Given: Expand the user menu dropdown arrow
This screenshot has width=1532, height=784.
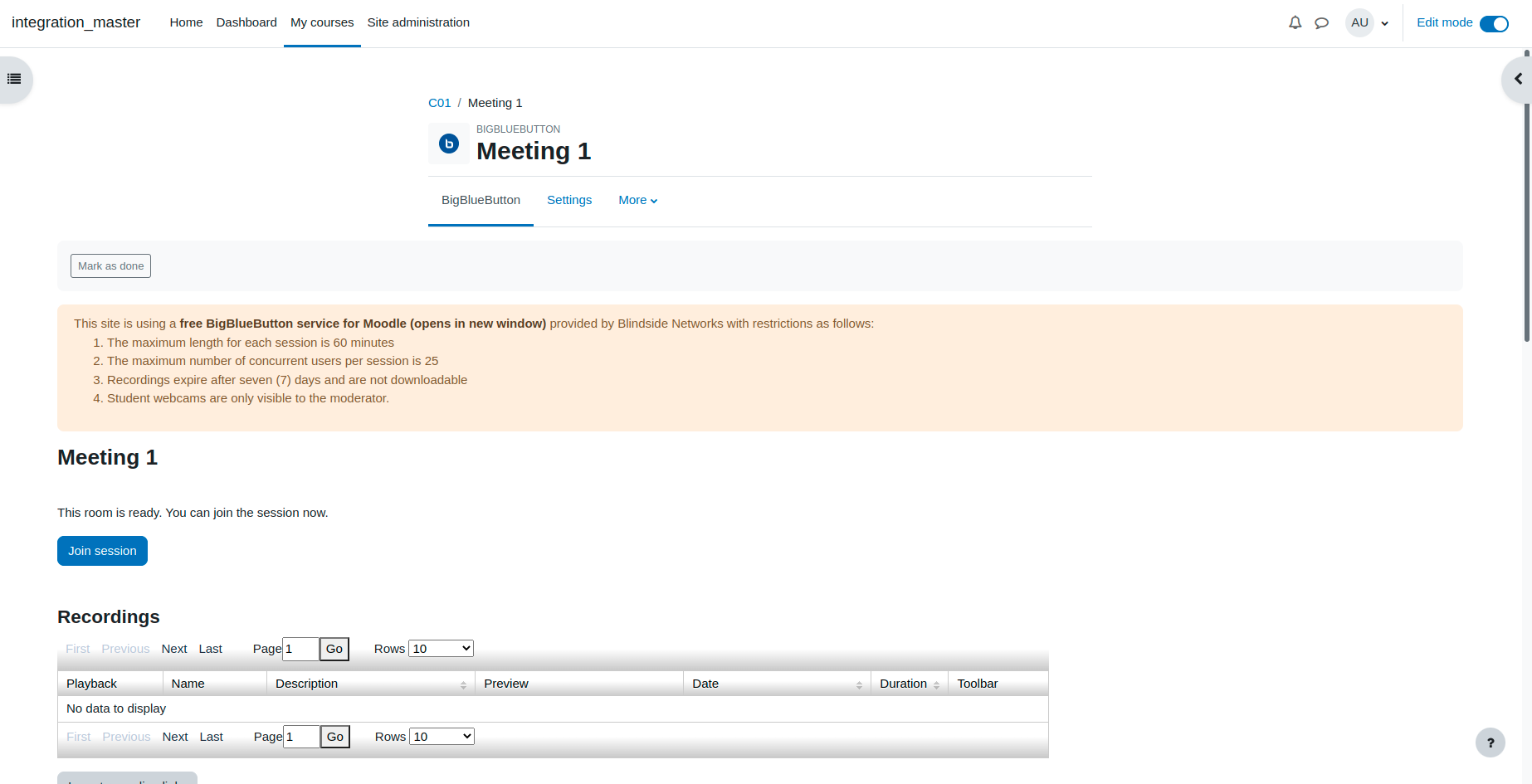Looking at the screenshot, I should (x=1385, y=23).
